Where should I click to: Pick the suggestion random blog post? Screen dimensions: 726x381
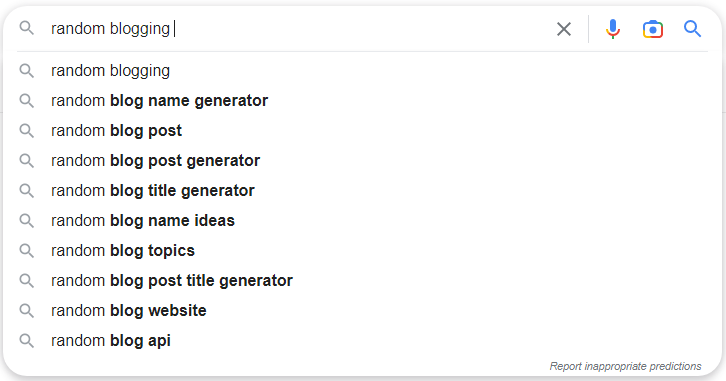click(363, 131)
